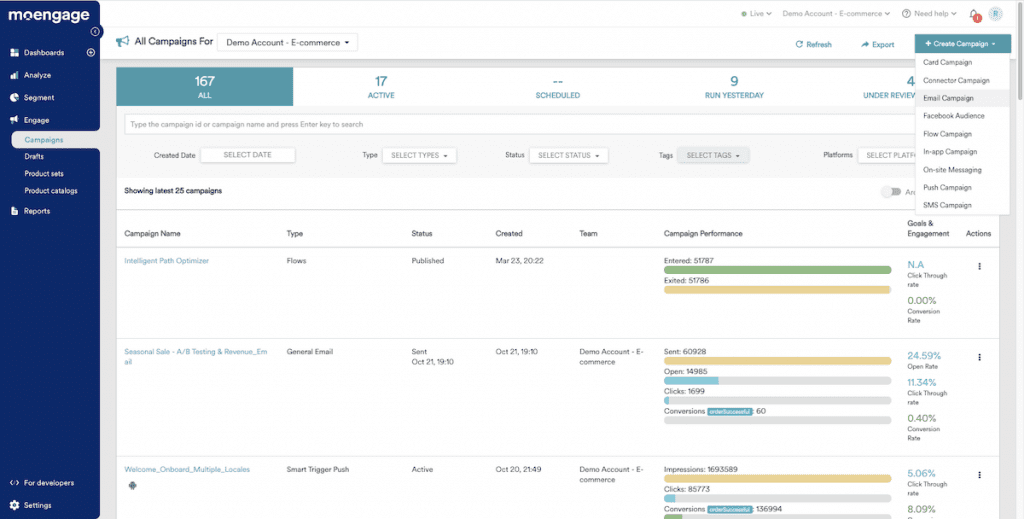This screenshot has height=519, width=1024.
Task: Open the top-bar Demo Account dropdown
Action: [x=836, y=14]
